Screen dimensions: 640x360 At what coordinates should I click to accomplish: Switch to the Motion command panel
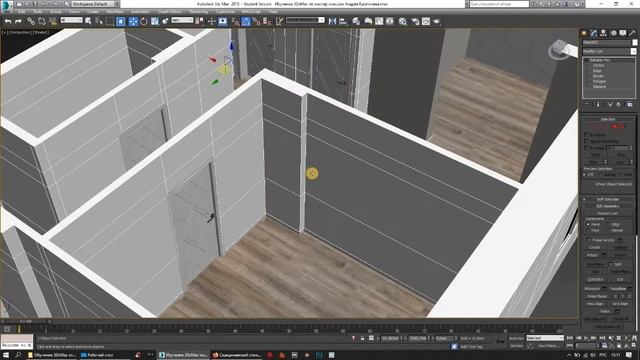click(613, 33)
